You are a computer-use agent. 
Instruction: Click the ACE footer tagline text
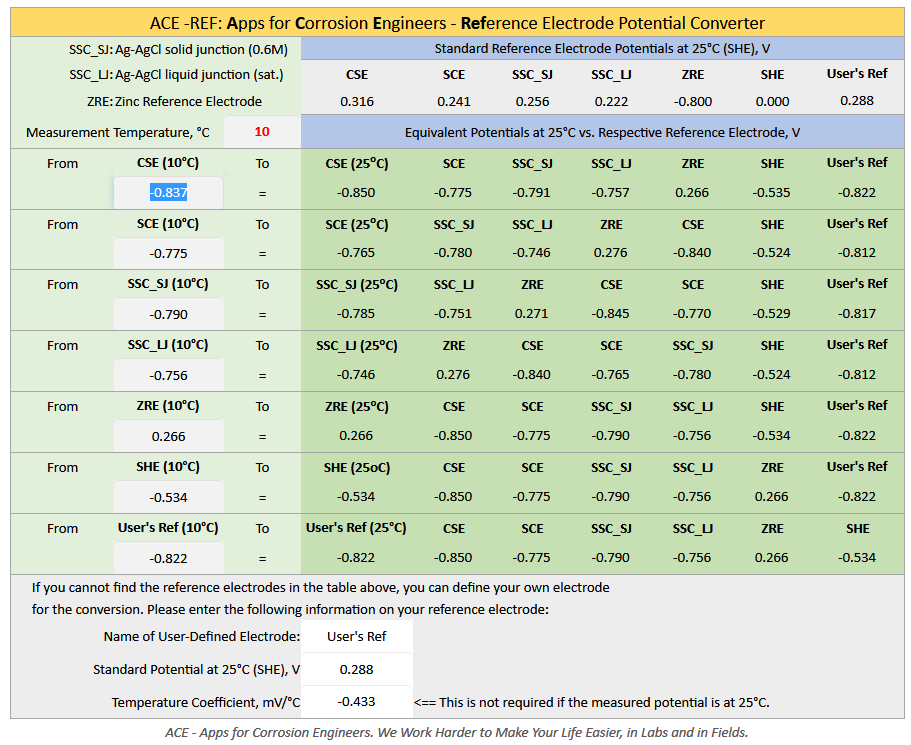coord(456,732)
